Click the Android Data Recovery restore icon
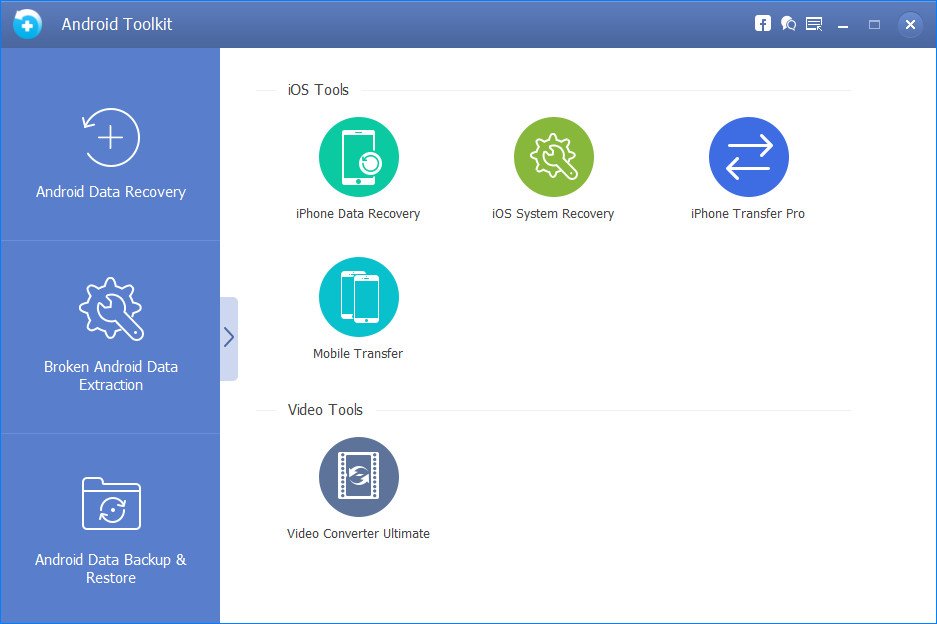 pyautogui.click(x=110, y=137)
